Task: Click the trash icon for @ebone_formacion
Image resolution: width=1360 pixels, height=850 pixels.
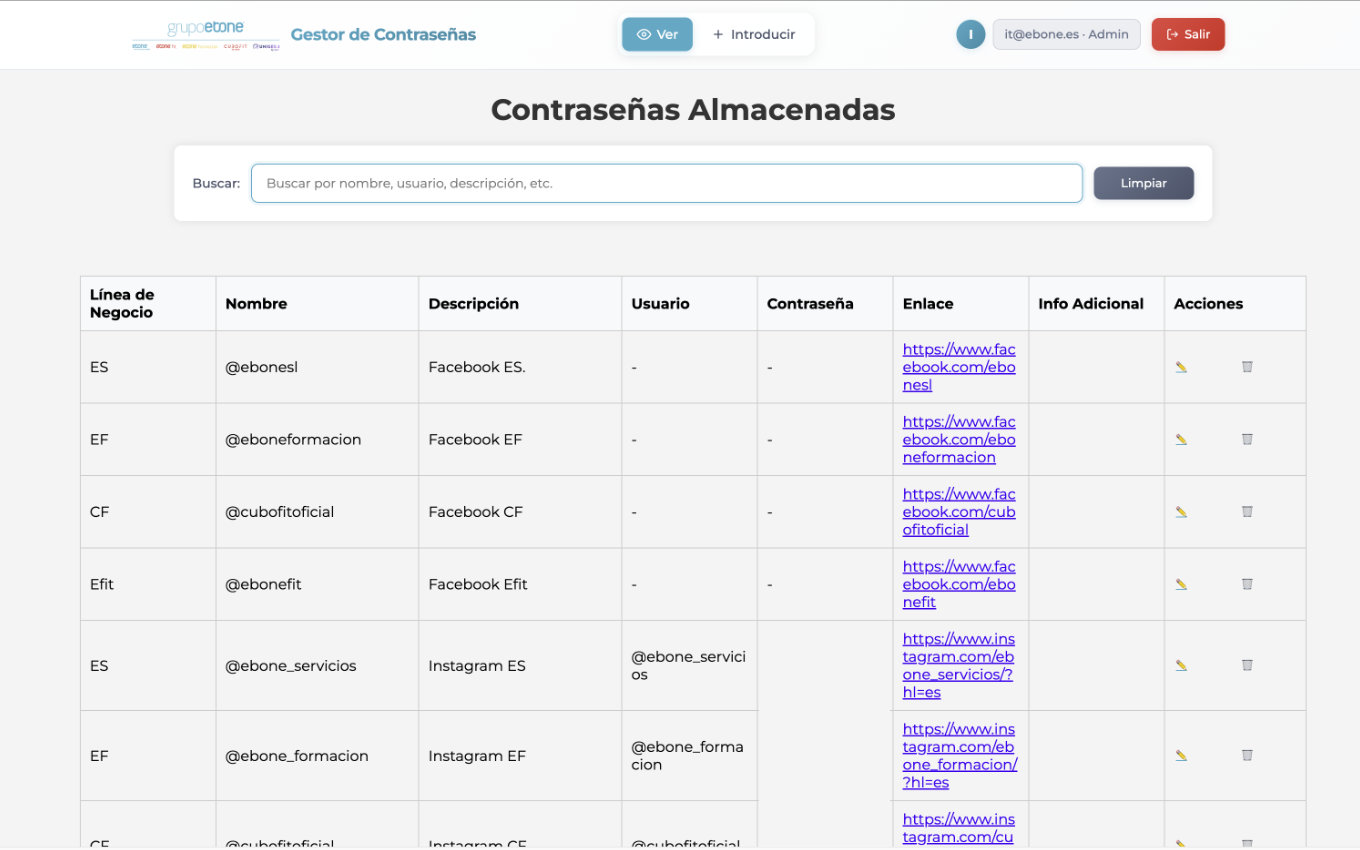Action: 1247,755
